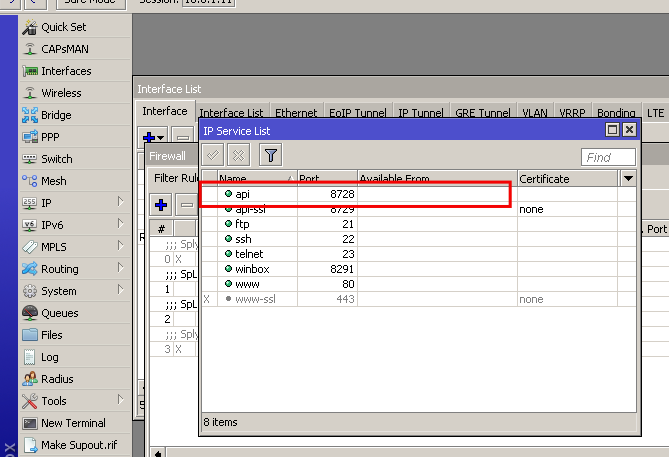
Task: Open the Bridge menu entry
Action: (75, 115)
